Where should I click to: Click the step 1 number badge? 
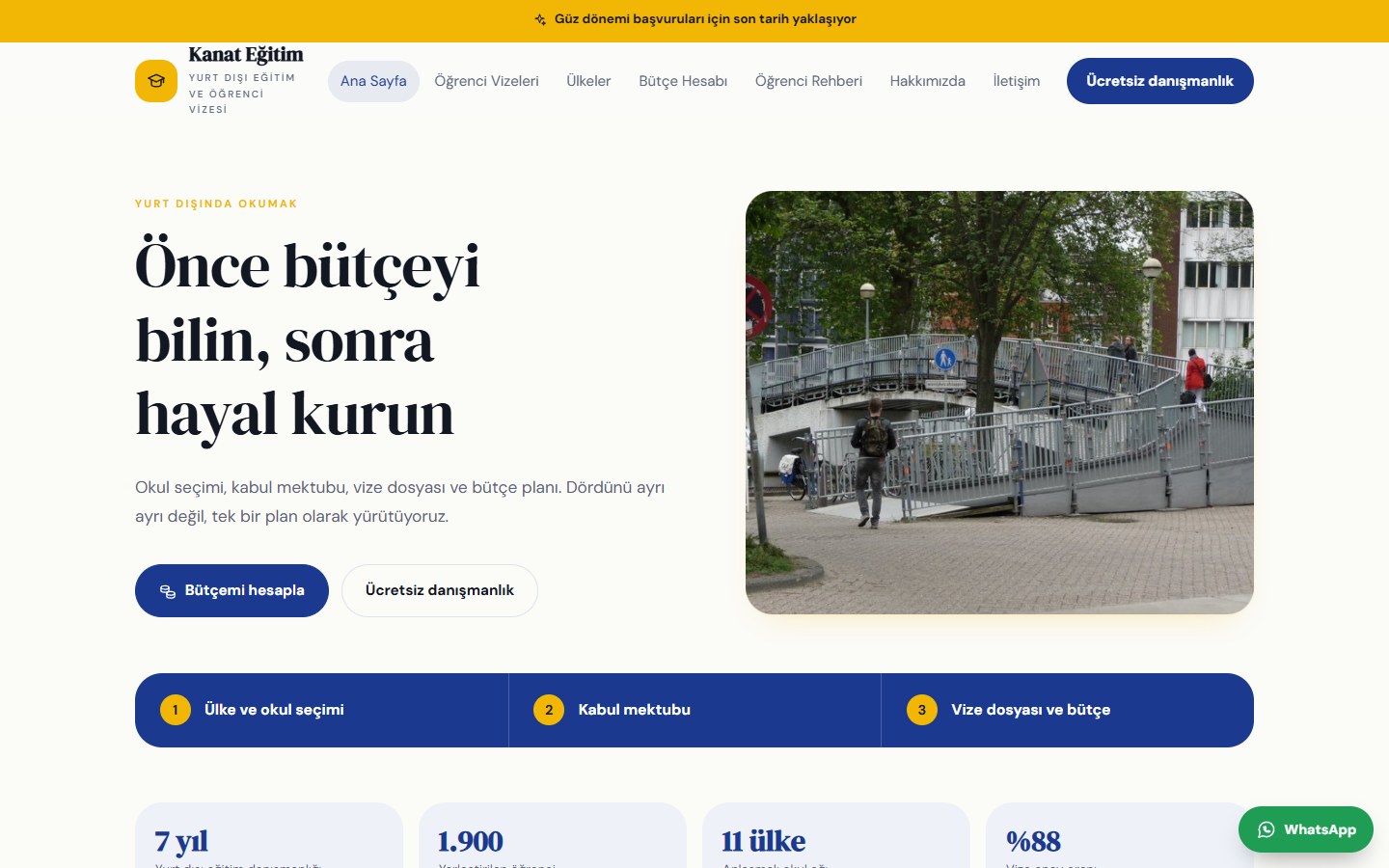(x=176, y=710)
